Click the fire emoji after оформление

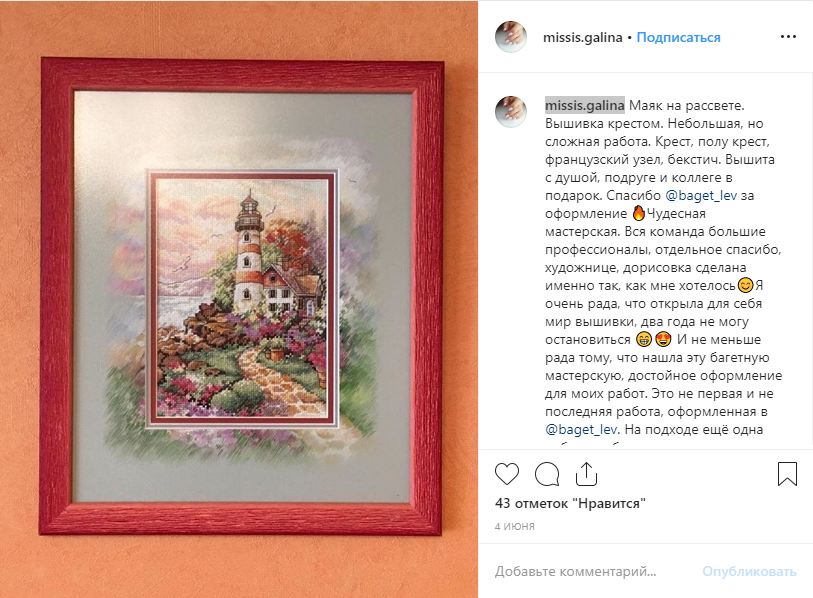coord(639,213)
